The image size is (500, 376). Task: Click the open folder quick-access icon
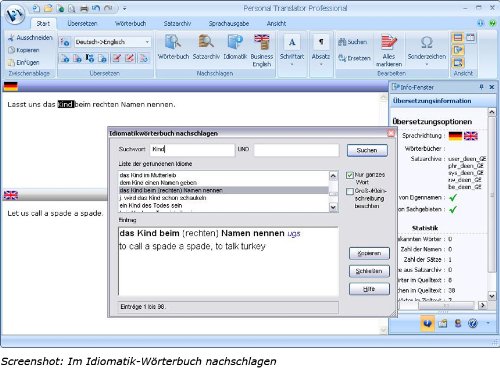point(48,8)
